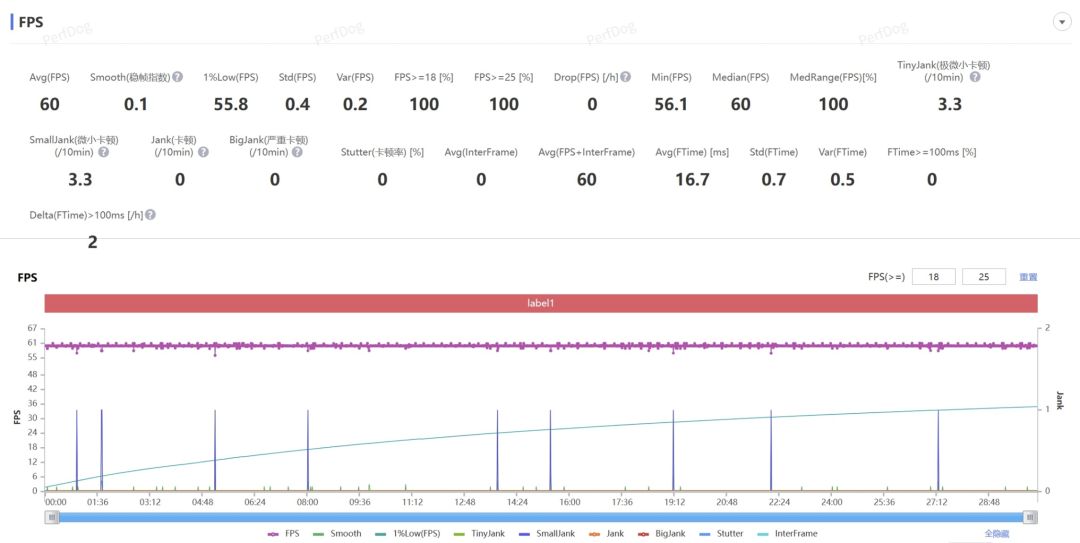Click SmallJank question mark icon
1080x543 pixels.
point(103,152)
